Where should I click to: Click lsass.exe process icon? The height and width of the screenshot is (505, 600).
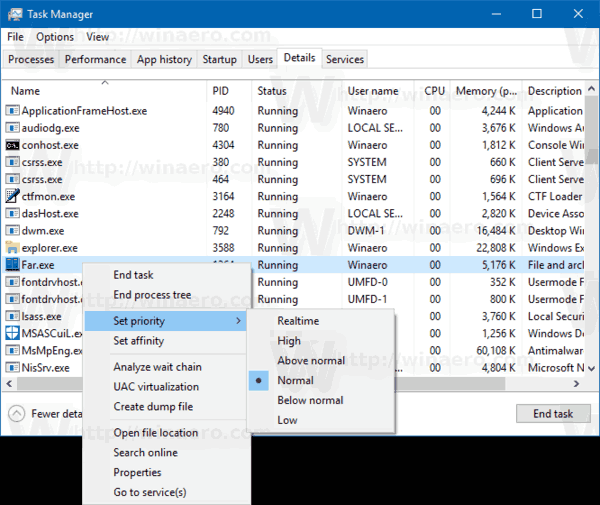click(x=12, y=316)
